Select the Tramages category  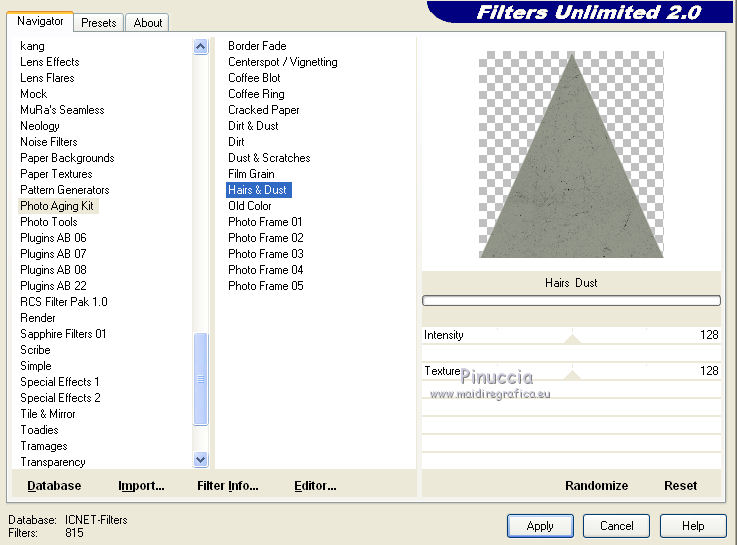[44, 445]
